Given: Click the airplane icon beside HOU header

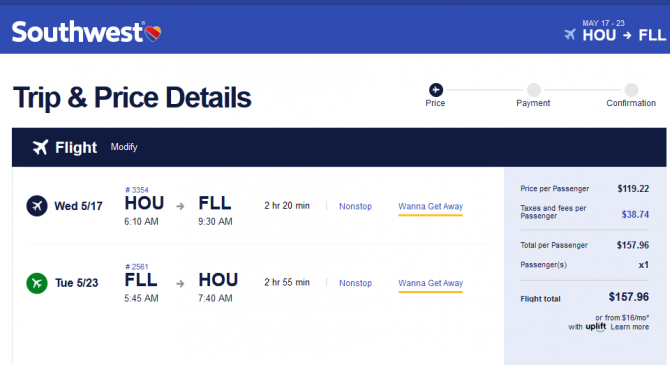Looking at the screenshot, I should click(x=570, y=34).
